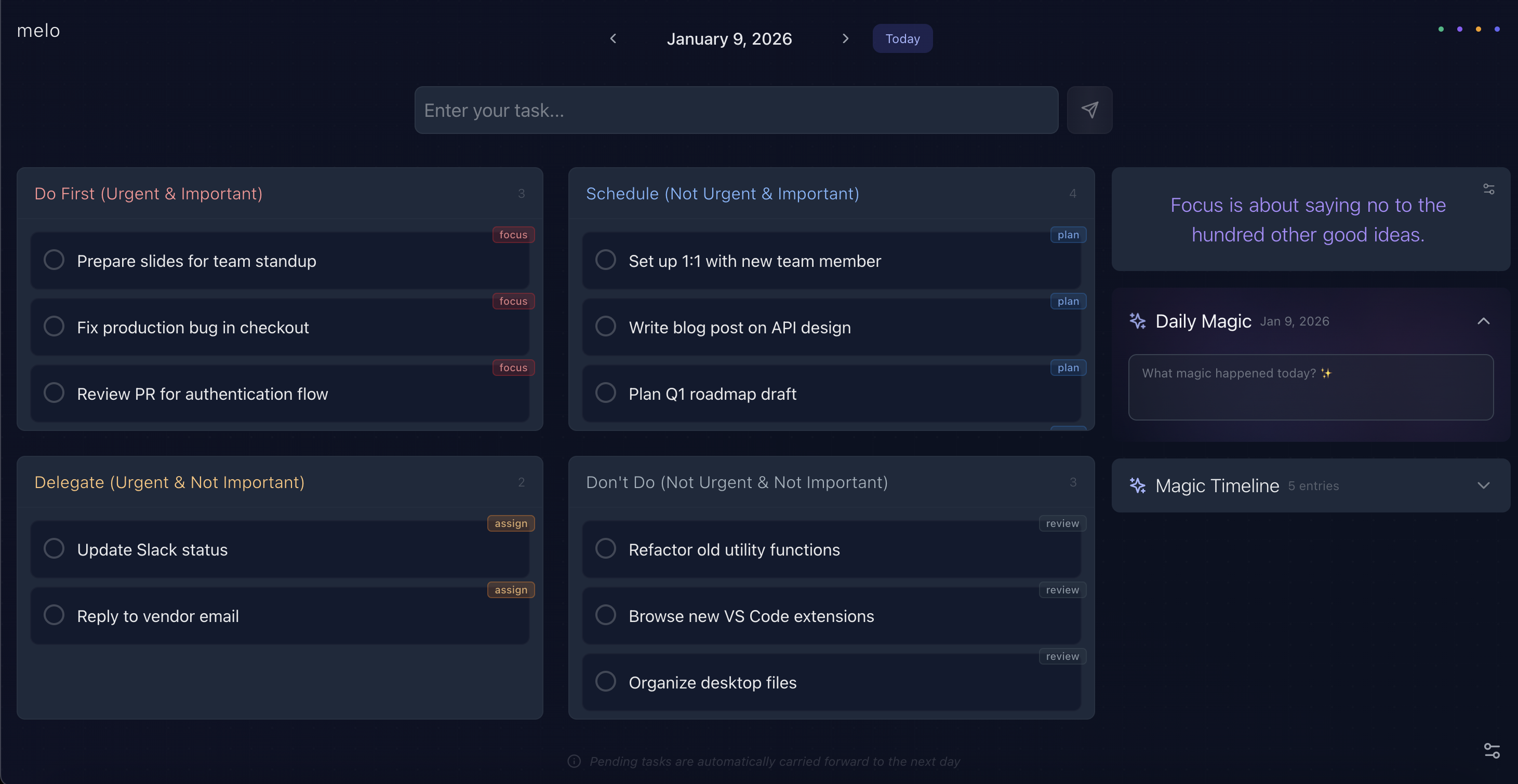
Task: Click the Magic Timeline sparkle icon
Action: click(x=1137, y=485)
